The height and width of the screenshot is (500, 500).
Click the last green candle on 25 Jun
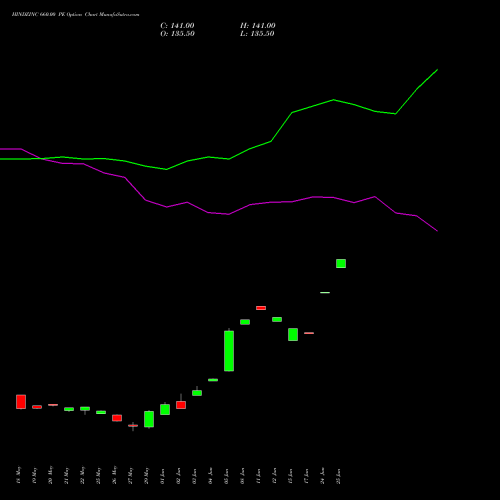(341, 263)
